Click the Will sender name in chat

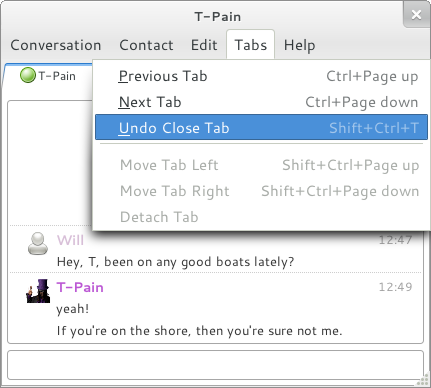pos(70,240)
